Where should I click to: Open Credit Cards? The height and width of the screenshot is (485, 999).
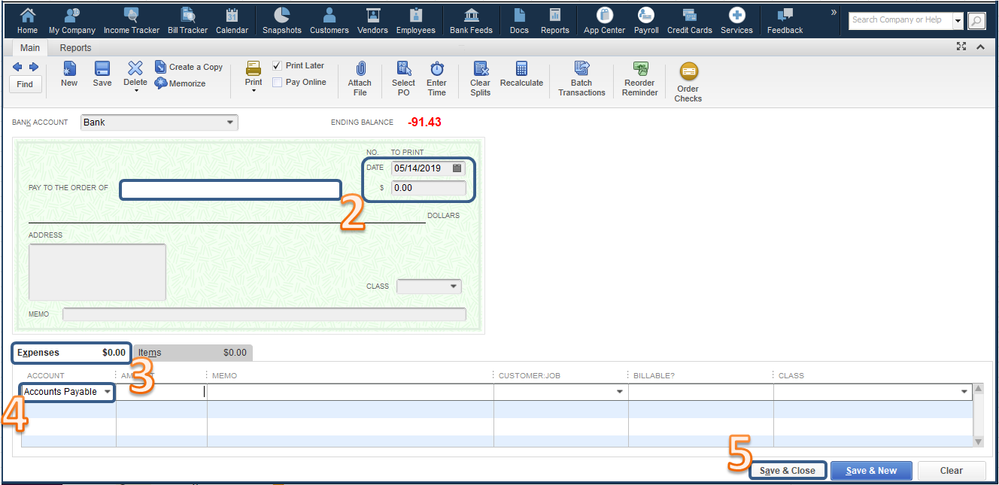pos(689,20)
